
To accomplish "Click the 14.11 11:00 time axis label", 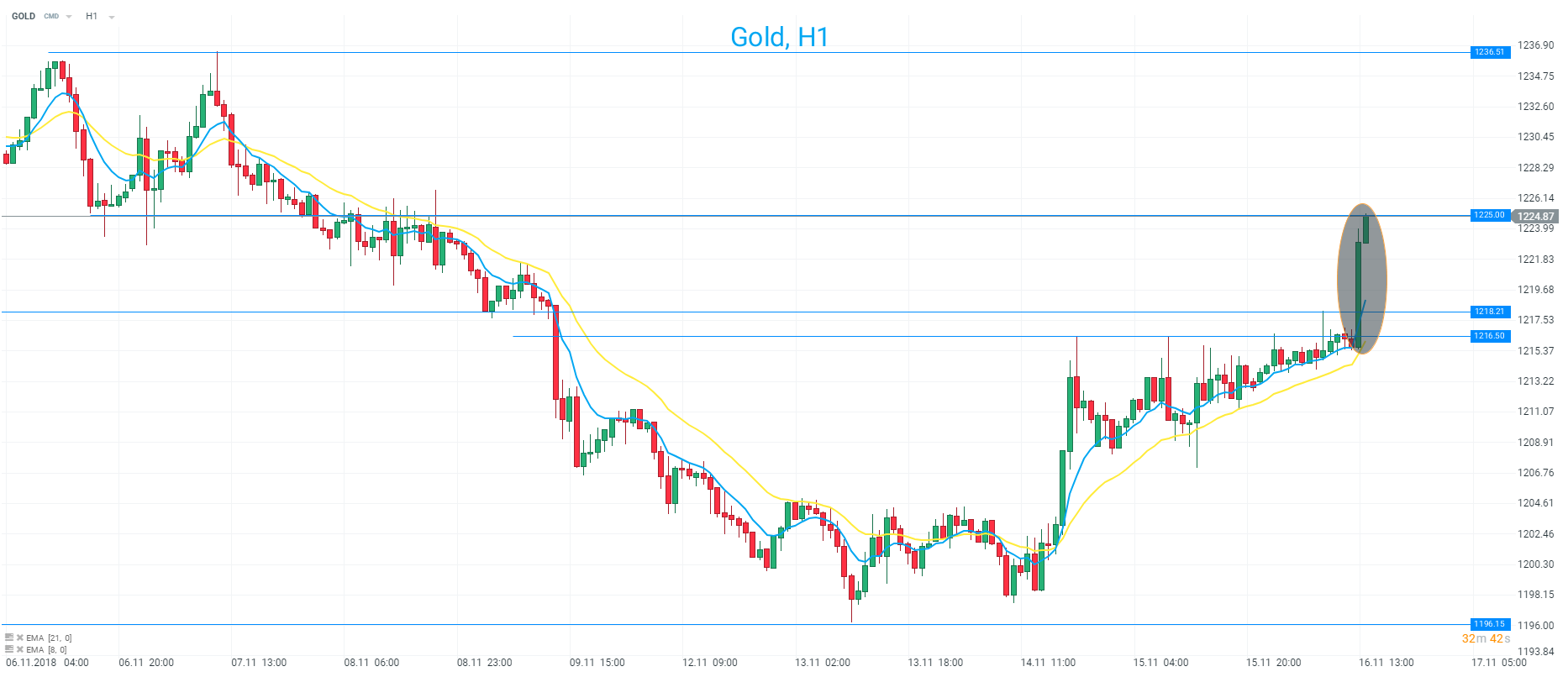I will pos(1047,663).
